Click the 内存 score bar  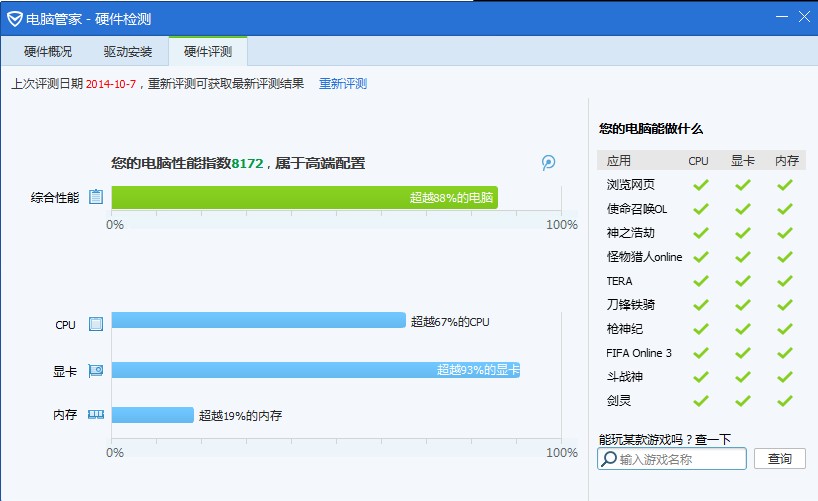[x=153, y=415]
